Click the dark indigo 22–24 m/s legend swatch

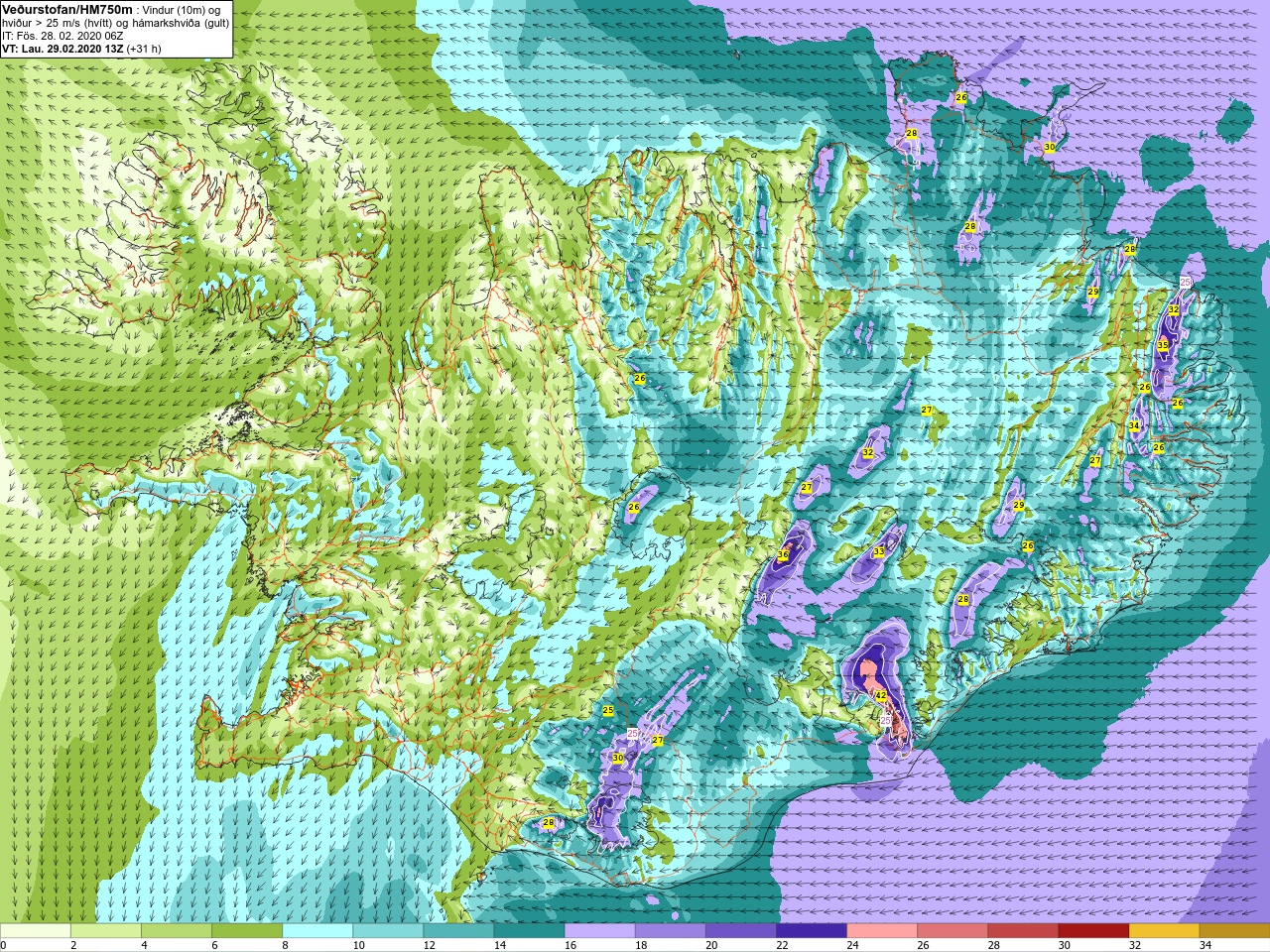811,931
